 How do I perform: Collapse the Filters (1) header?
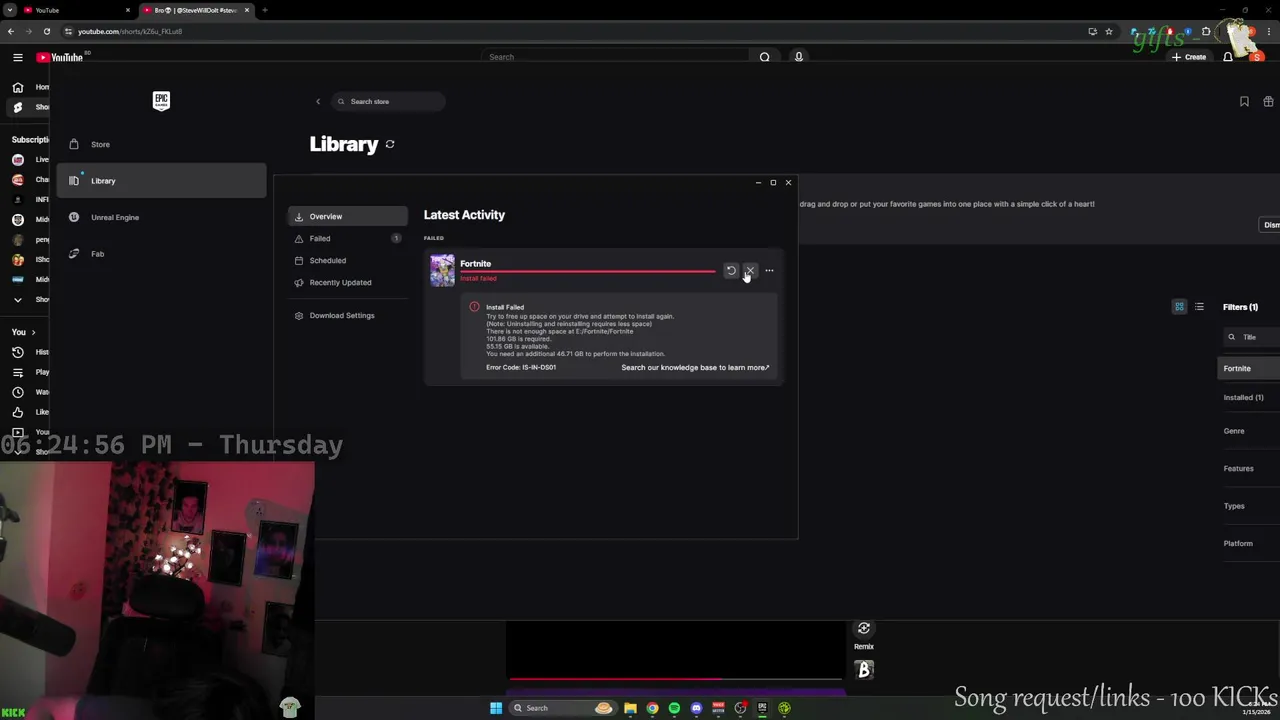[1241, 307]
